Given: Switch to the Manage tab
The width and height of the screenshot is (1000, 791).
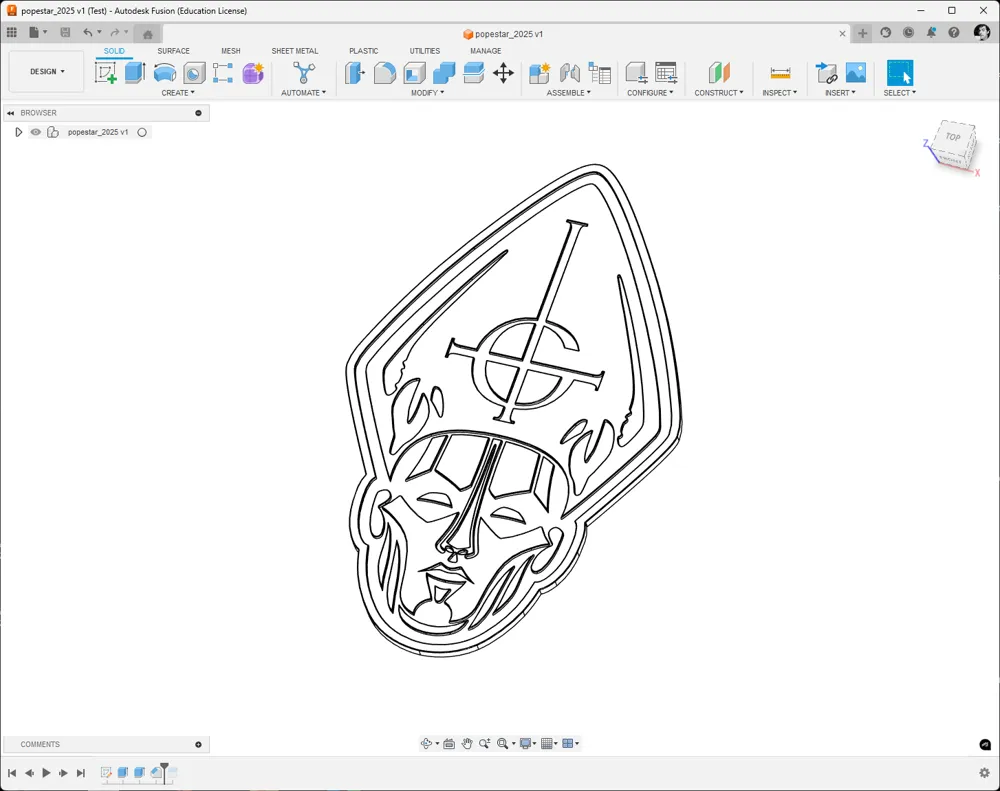Looking at the screenshot, I should click(x=486, y=51).
